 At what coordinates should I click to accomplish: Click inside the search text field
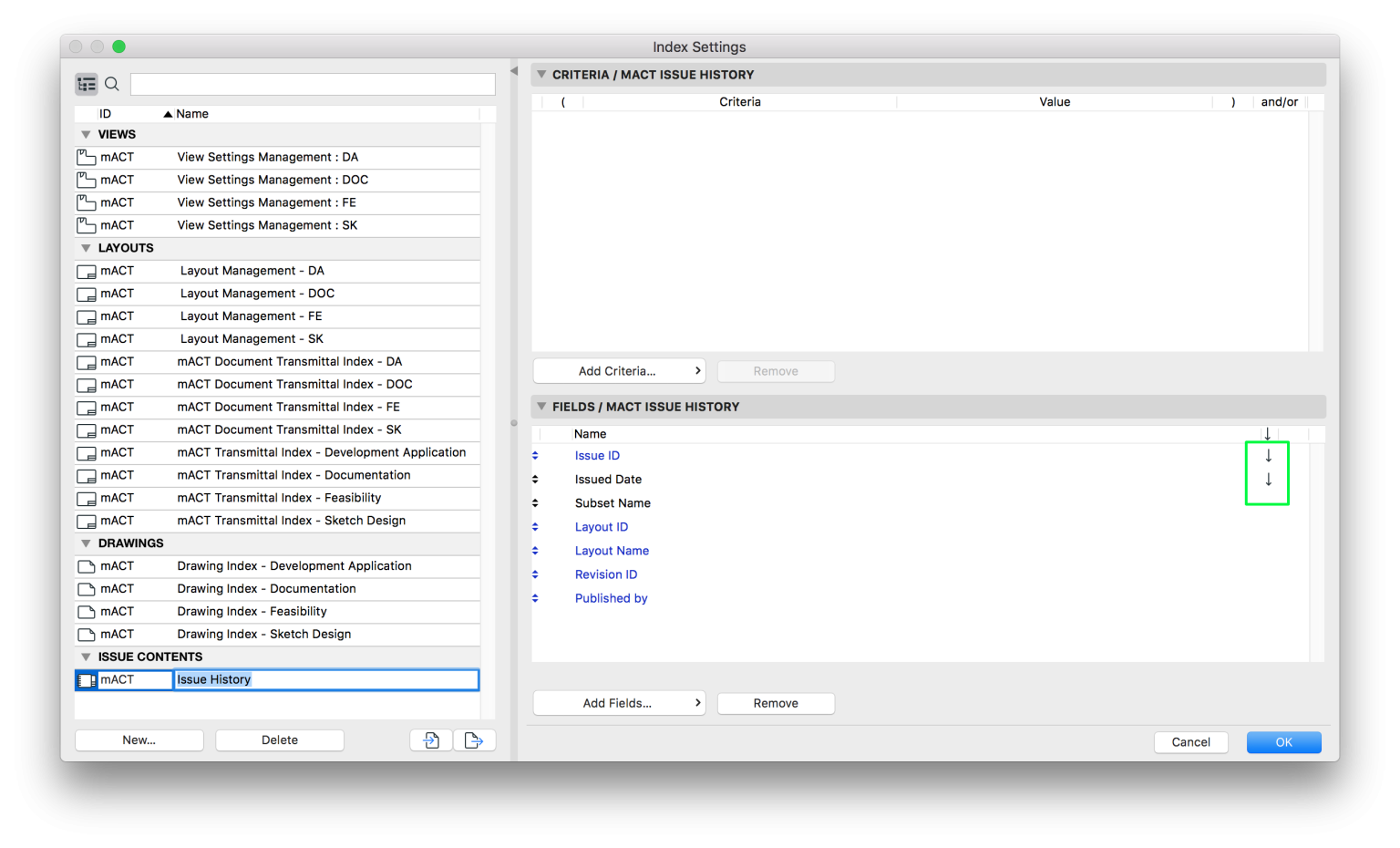(x=312, y=84)
